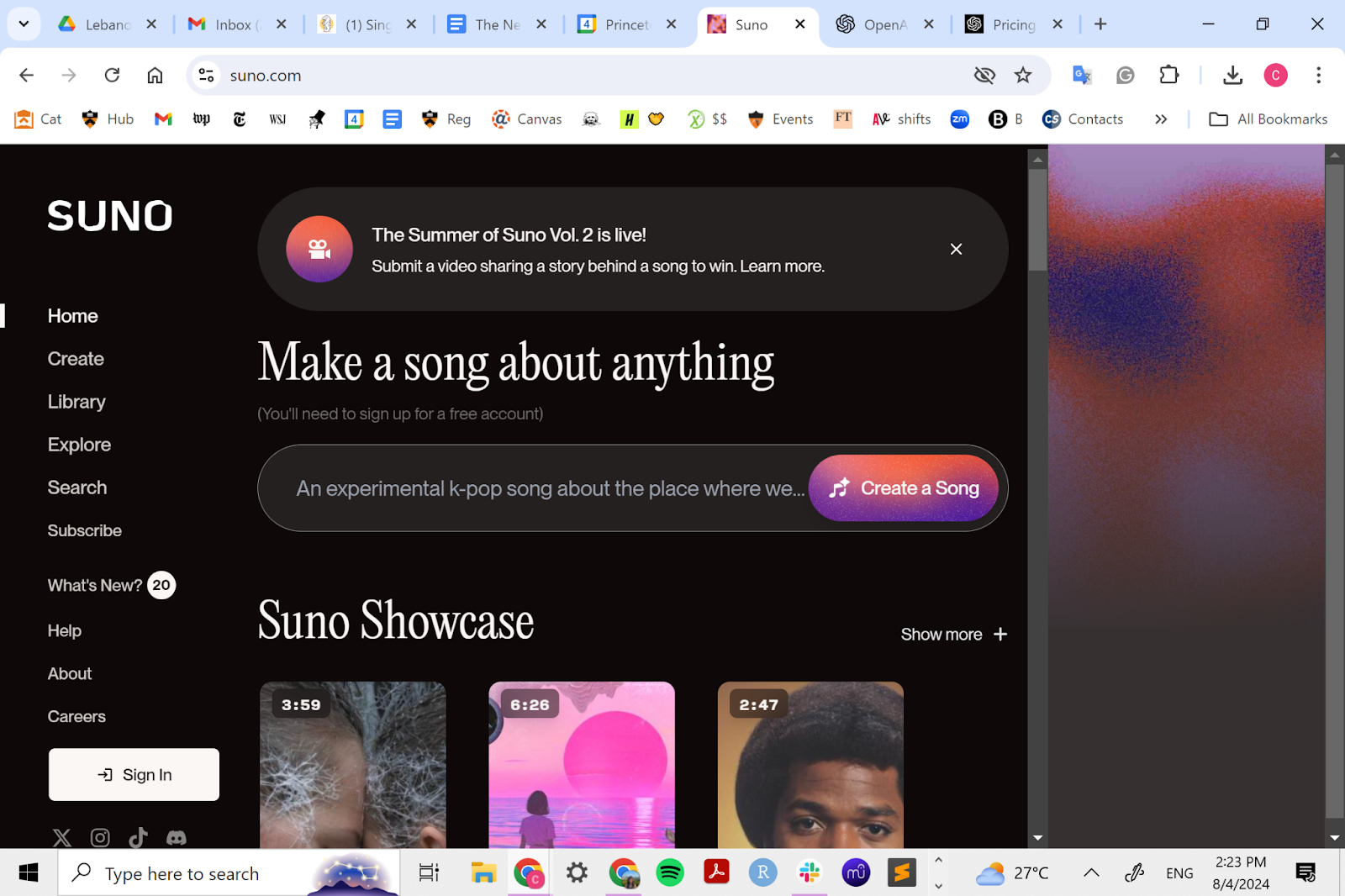Viewport: 1345px width, 896px height.
Task: Open Adobe Acrobat from the taskbar
Action: [716, 873]
